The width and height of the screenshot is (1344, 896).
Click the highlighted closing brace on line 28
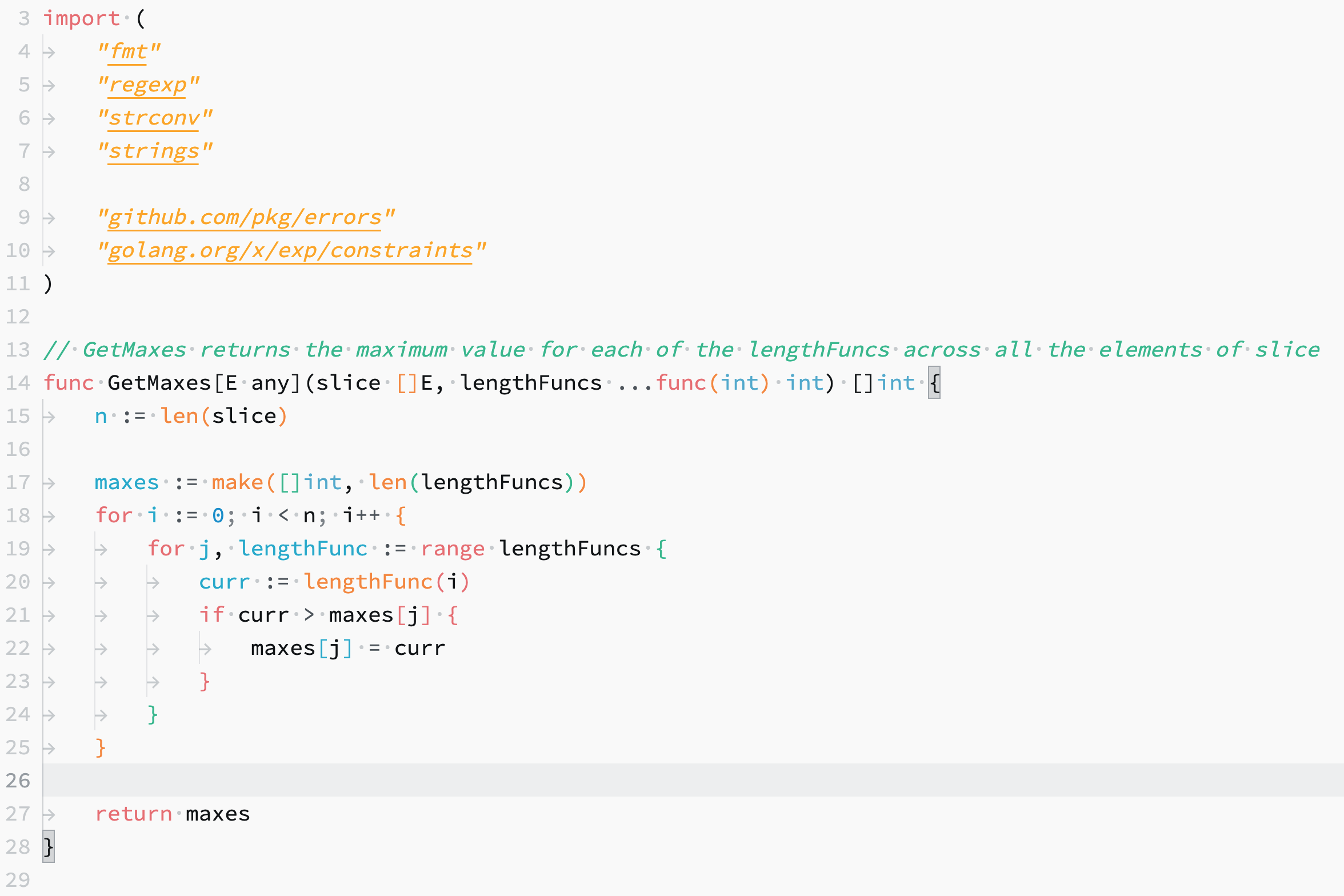pyautogui.click(x=49, y=847)
